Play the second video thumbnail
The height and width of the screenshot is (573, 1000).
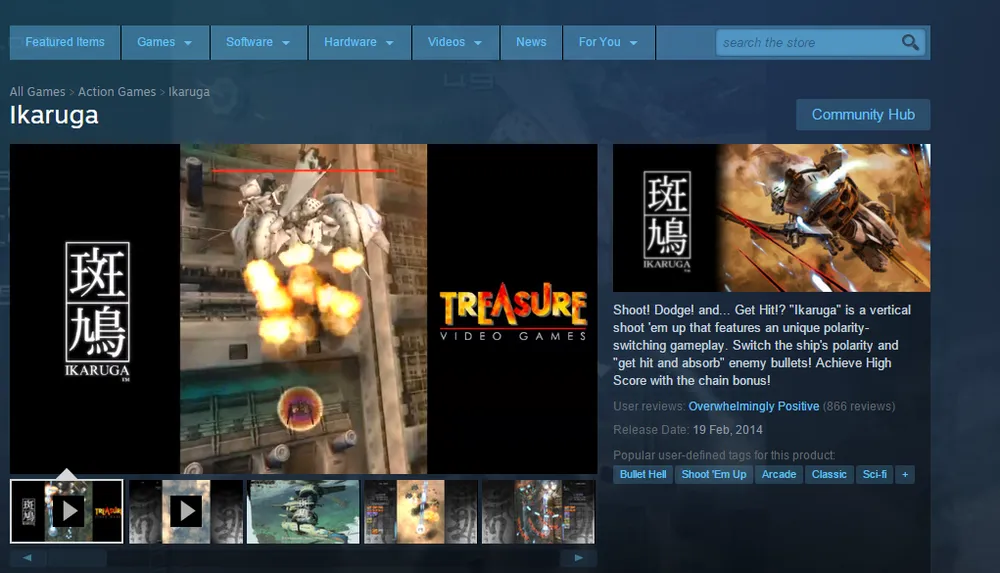click(186, 511)
